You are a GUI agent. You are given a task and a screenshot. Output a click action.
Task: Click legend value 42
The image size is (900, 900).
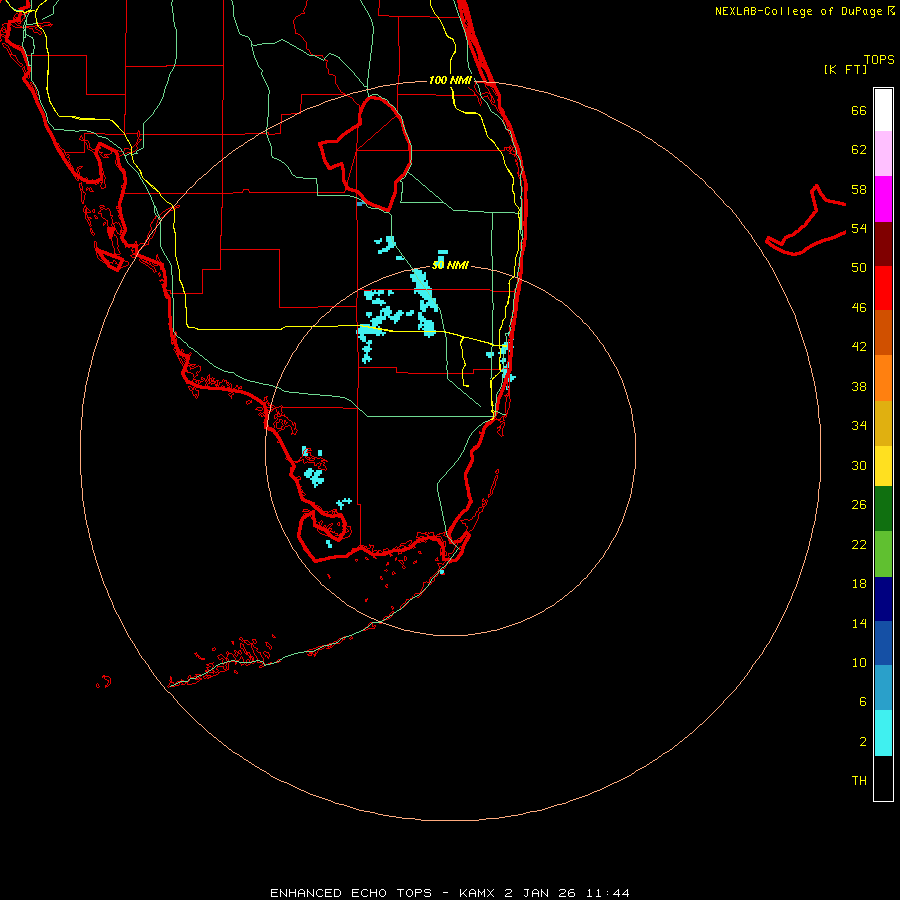pyautogui.click(x=859, y=347)
